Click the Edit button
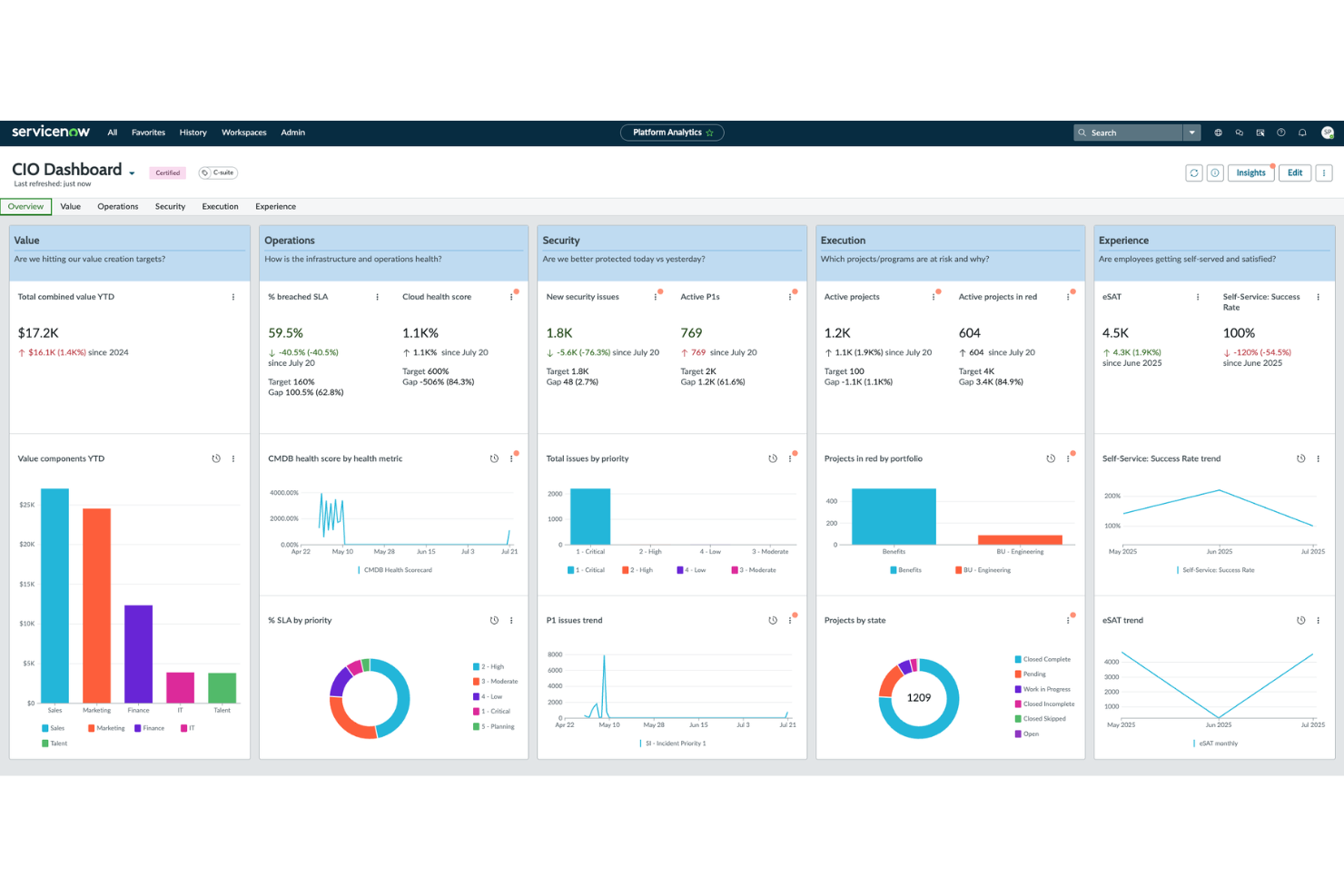 pyautogui.click(x=1294, y=172)
